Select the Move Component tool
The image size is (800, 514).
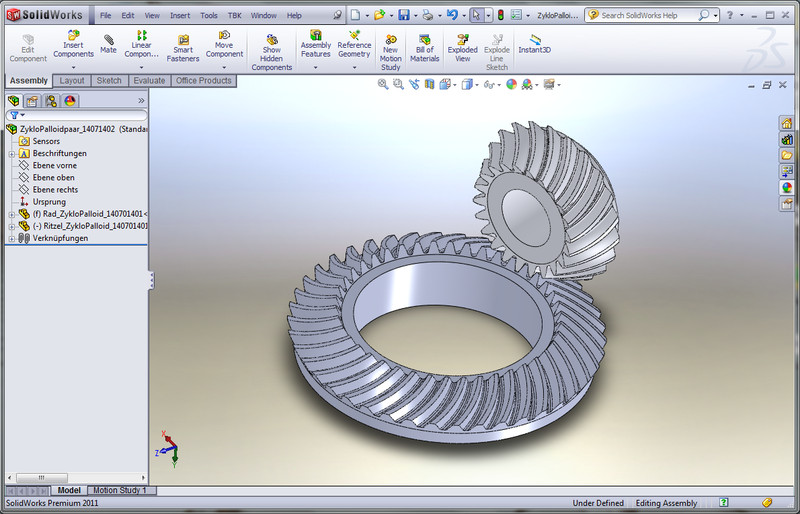tap(224, 41)
